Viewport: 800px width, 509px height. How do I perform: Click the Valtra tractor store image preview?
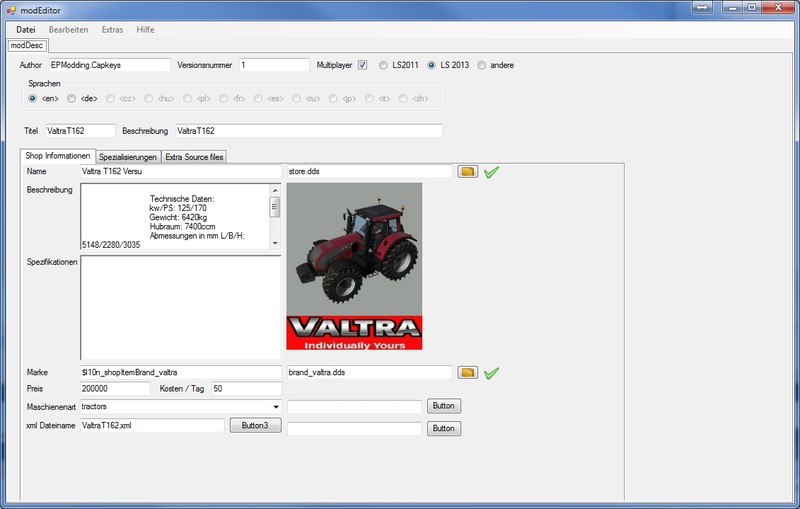click(354, 266)
